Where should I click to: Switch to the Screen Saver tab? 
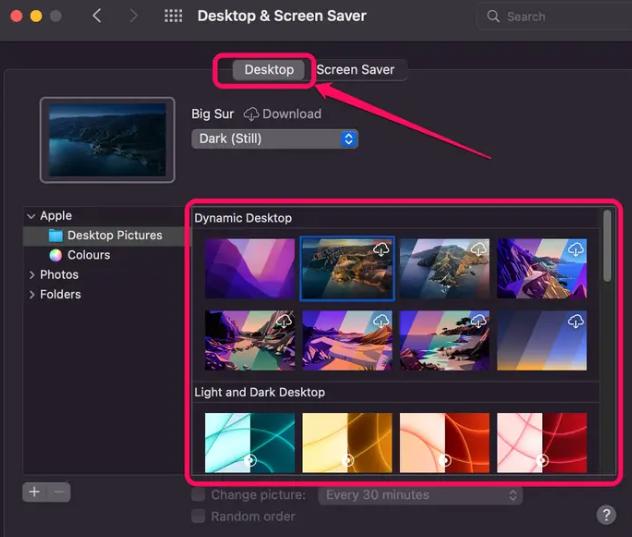click(x=355, y=70)
